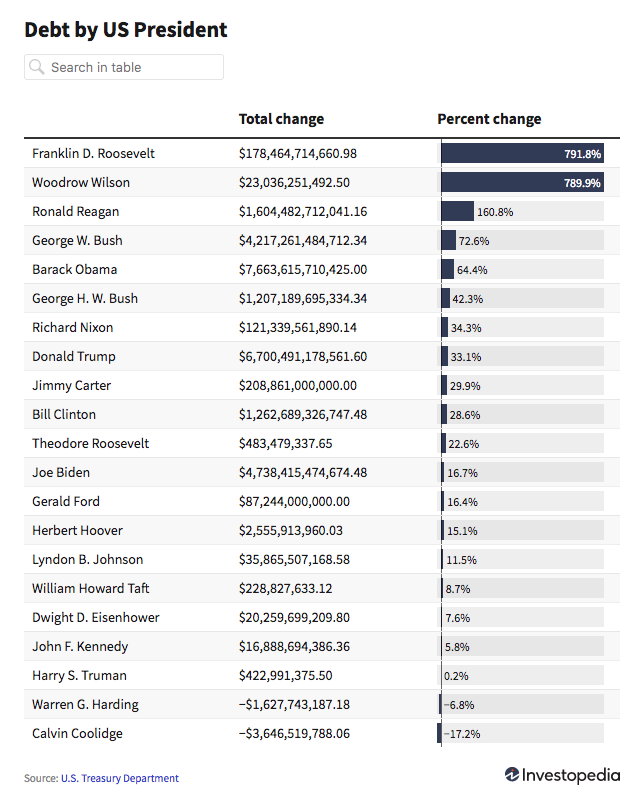Select the Donald Trump row name
The width and height of the screenshot is (643, 800).
coord(73,357)
